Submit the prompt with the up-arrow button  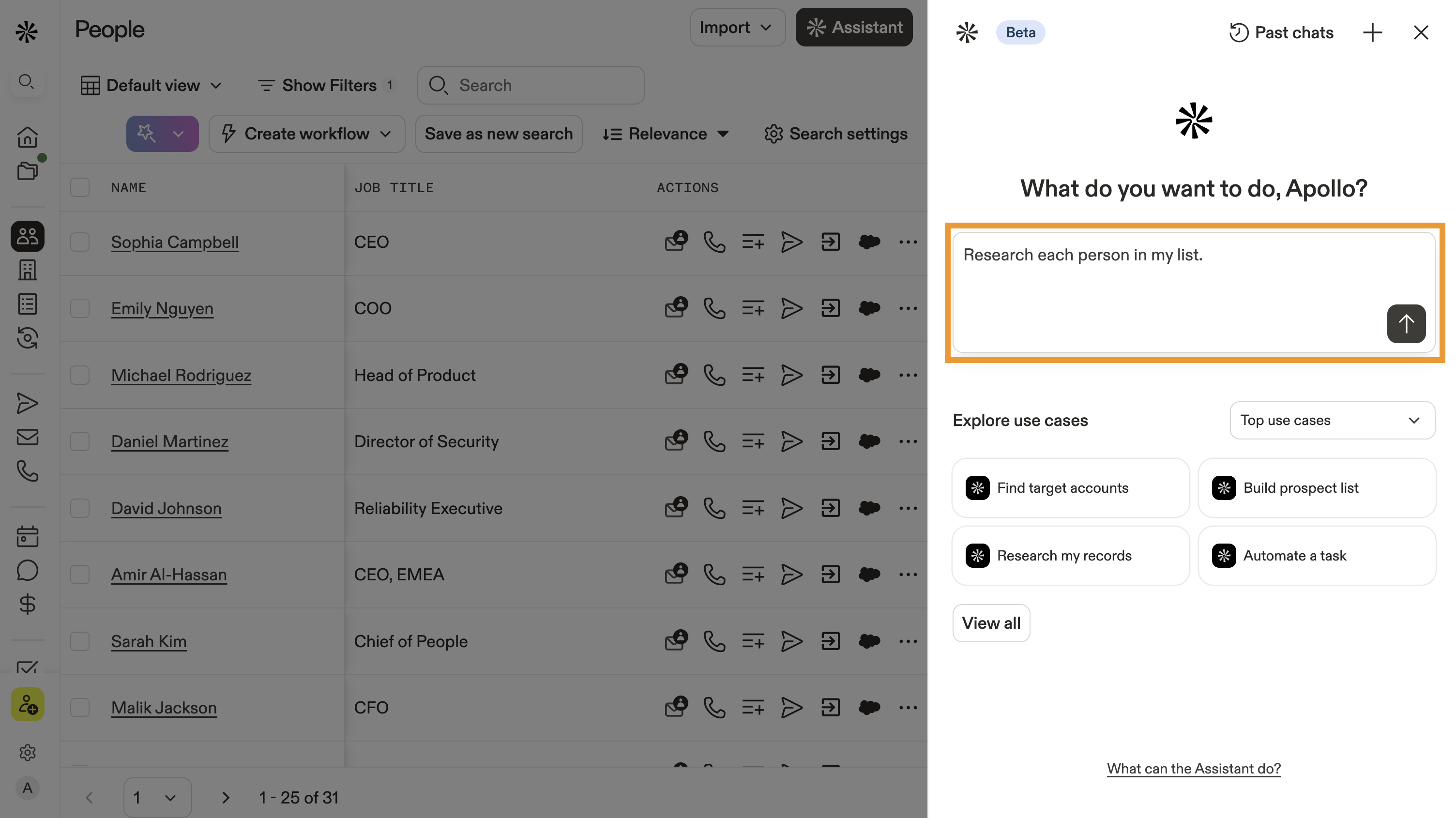(1406, 324)
